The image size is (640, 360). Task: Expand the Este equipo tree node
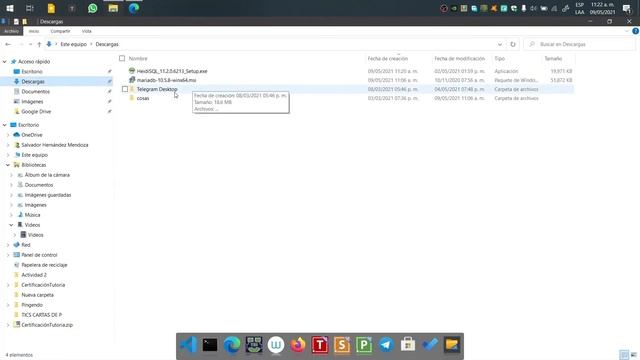8,155
